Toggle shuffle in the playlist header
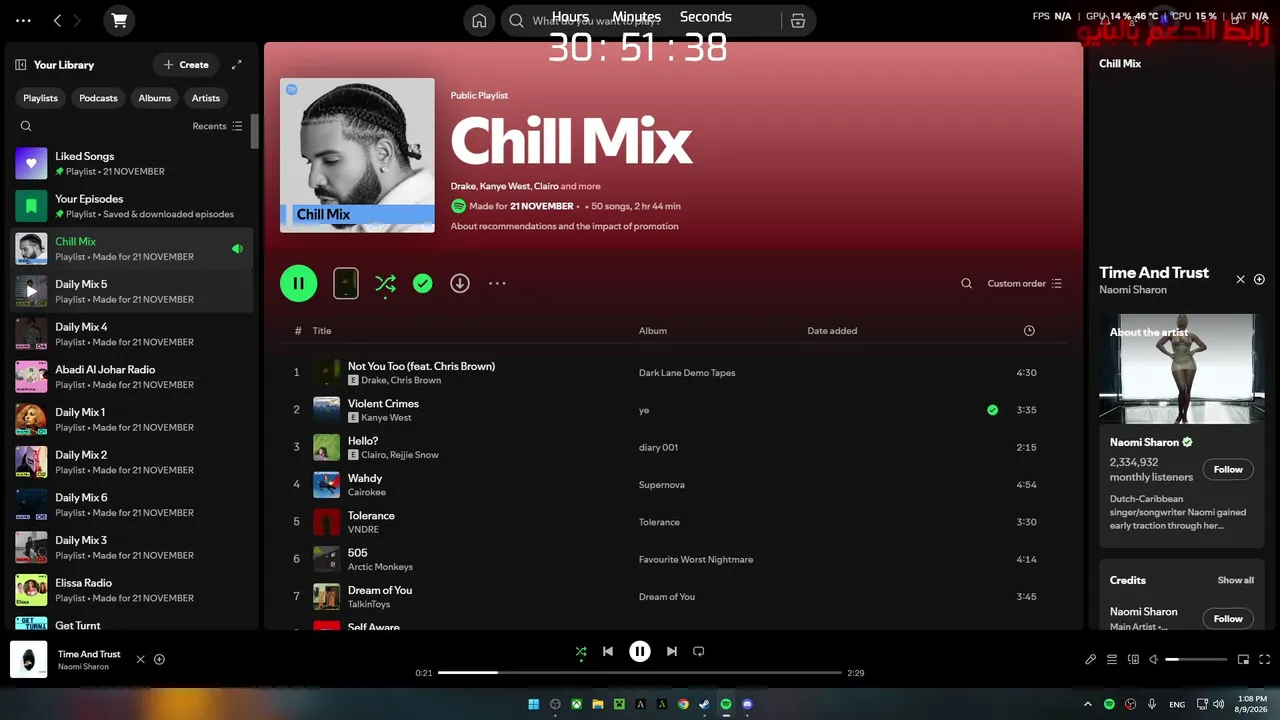 pyautogui.click(x=385, y=284)
